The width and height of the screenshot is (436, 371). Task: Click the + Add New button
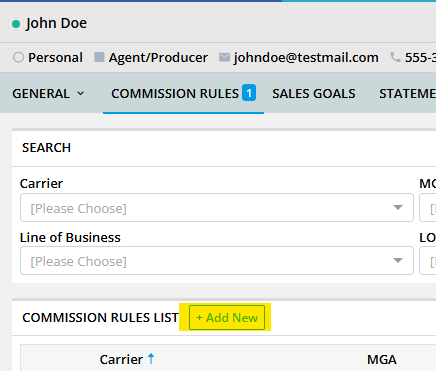click(x=227, y=317)
